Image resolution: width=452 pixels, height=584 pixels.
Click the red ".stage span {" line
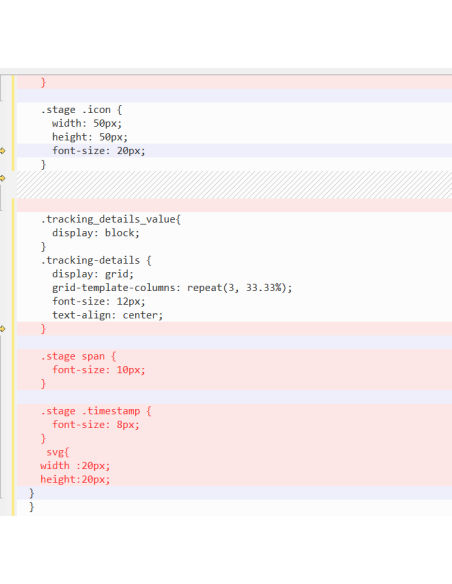[x=78, y=356]
